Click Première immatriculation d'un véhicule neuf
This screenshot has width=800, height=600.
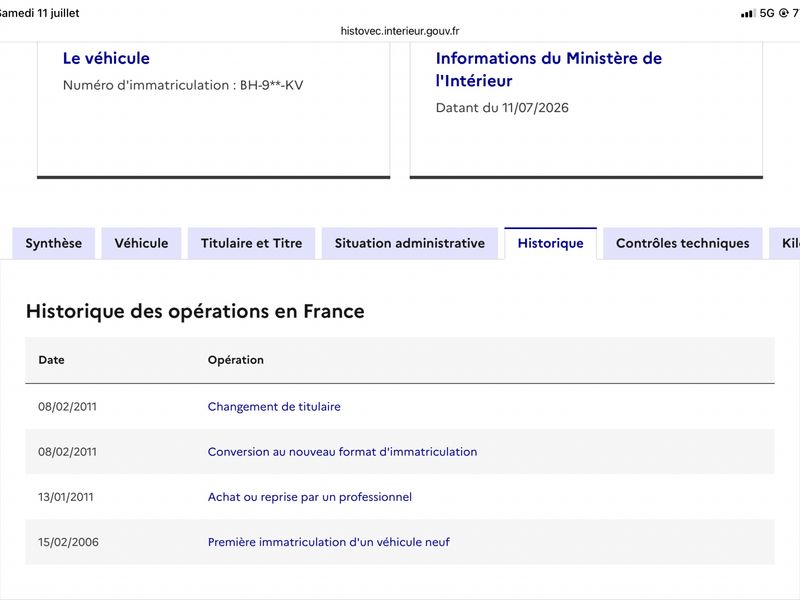tap(329, 542)
